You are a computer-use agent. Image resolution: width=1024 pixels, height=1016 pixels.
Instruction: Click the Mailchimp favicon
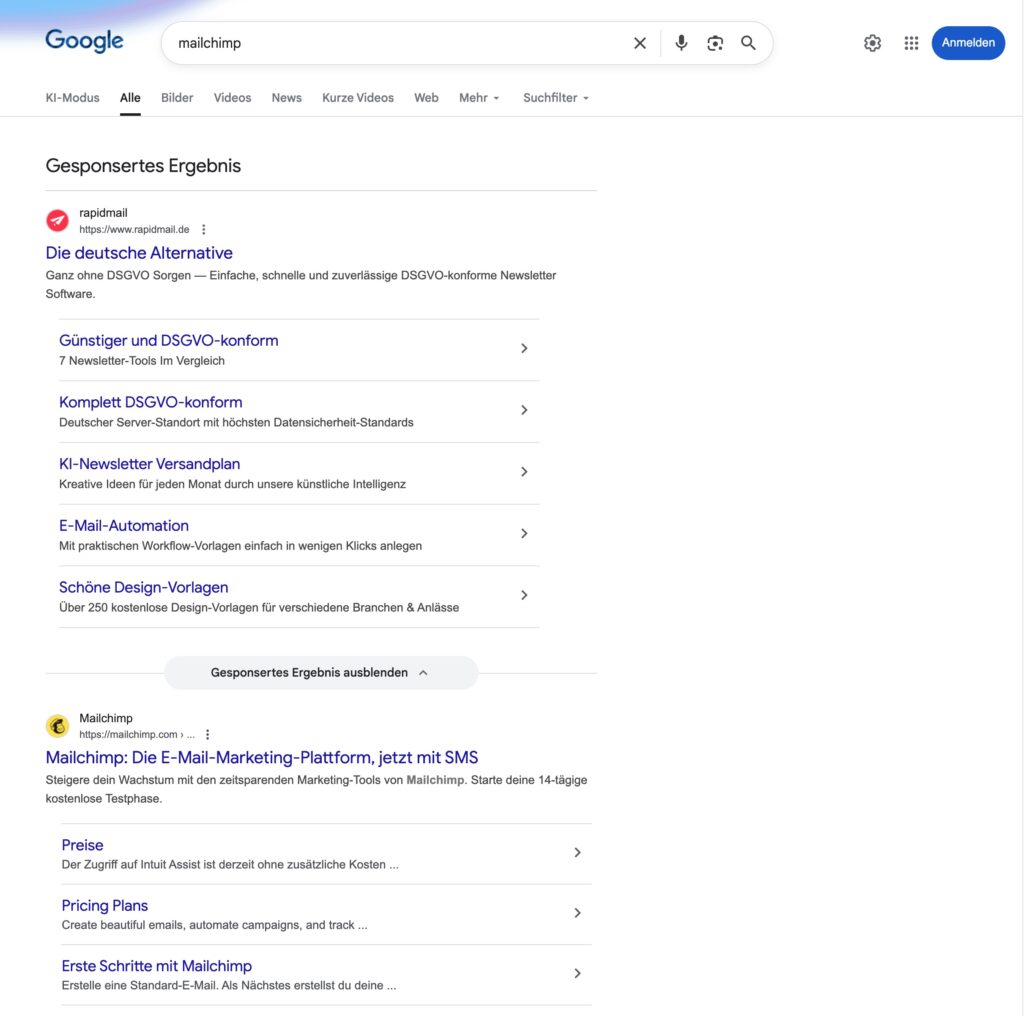58,726
